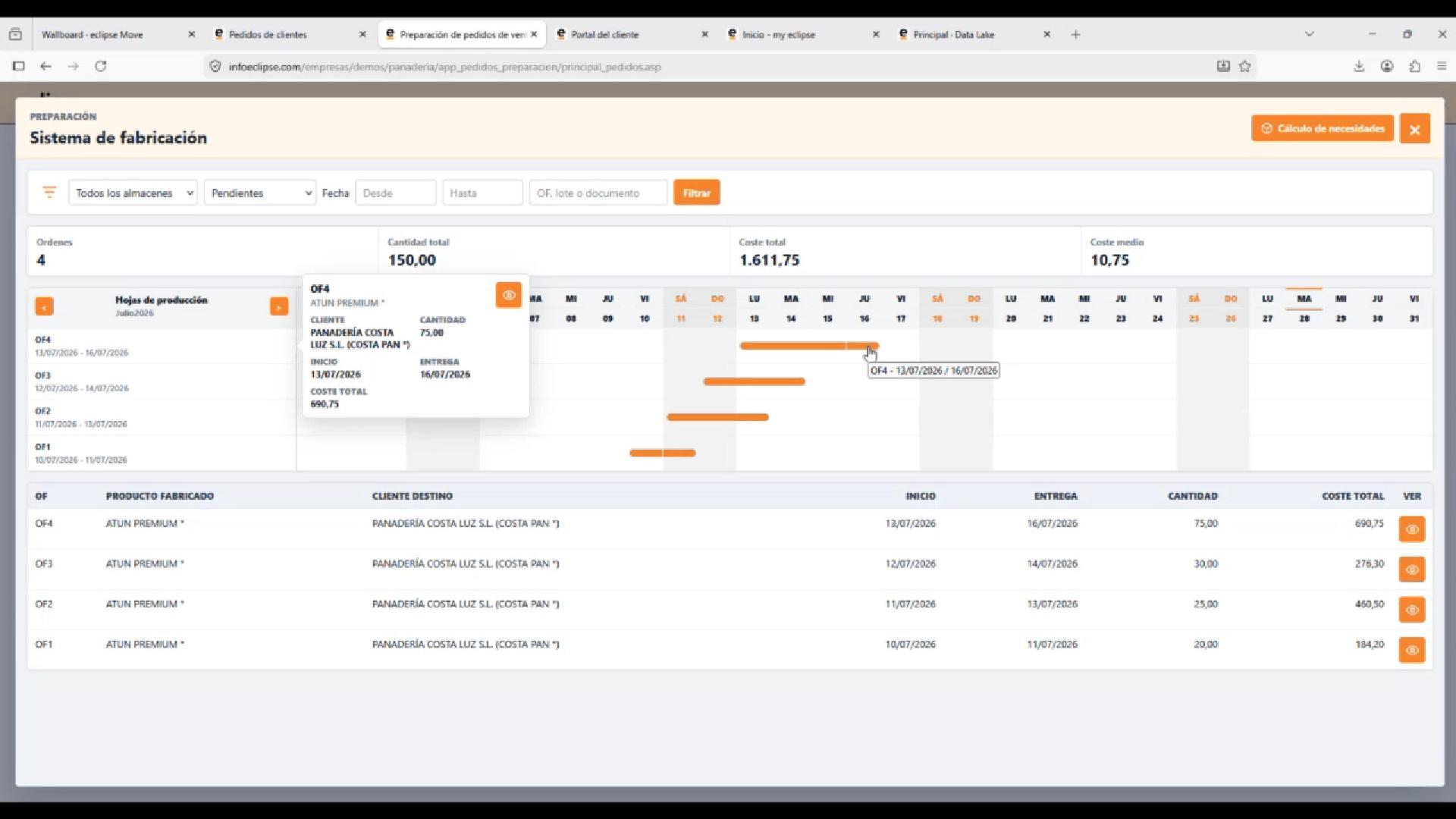
Task: Select the OF4 Gantt bar
Action: coord(809,346)
